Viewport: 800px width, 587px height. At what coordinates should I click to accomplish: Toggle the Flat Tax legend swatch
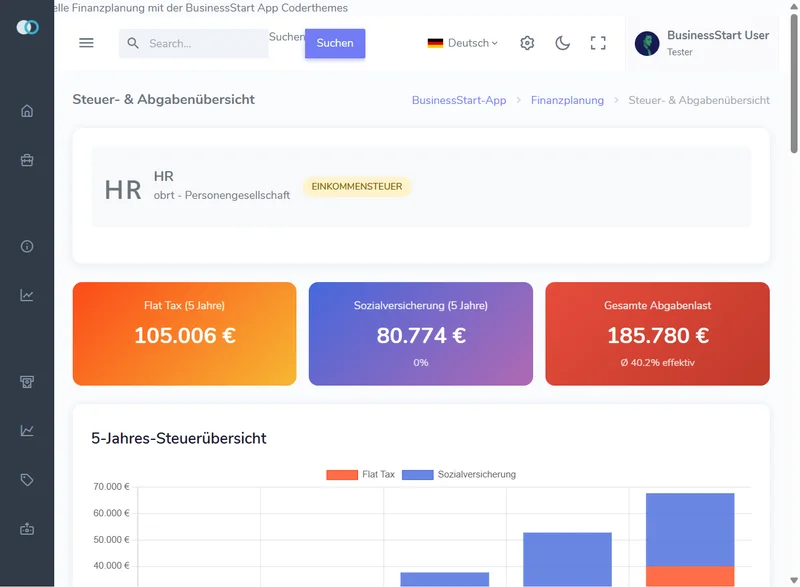click(342, 474)
